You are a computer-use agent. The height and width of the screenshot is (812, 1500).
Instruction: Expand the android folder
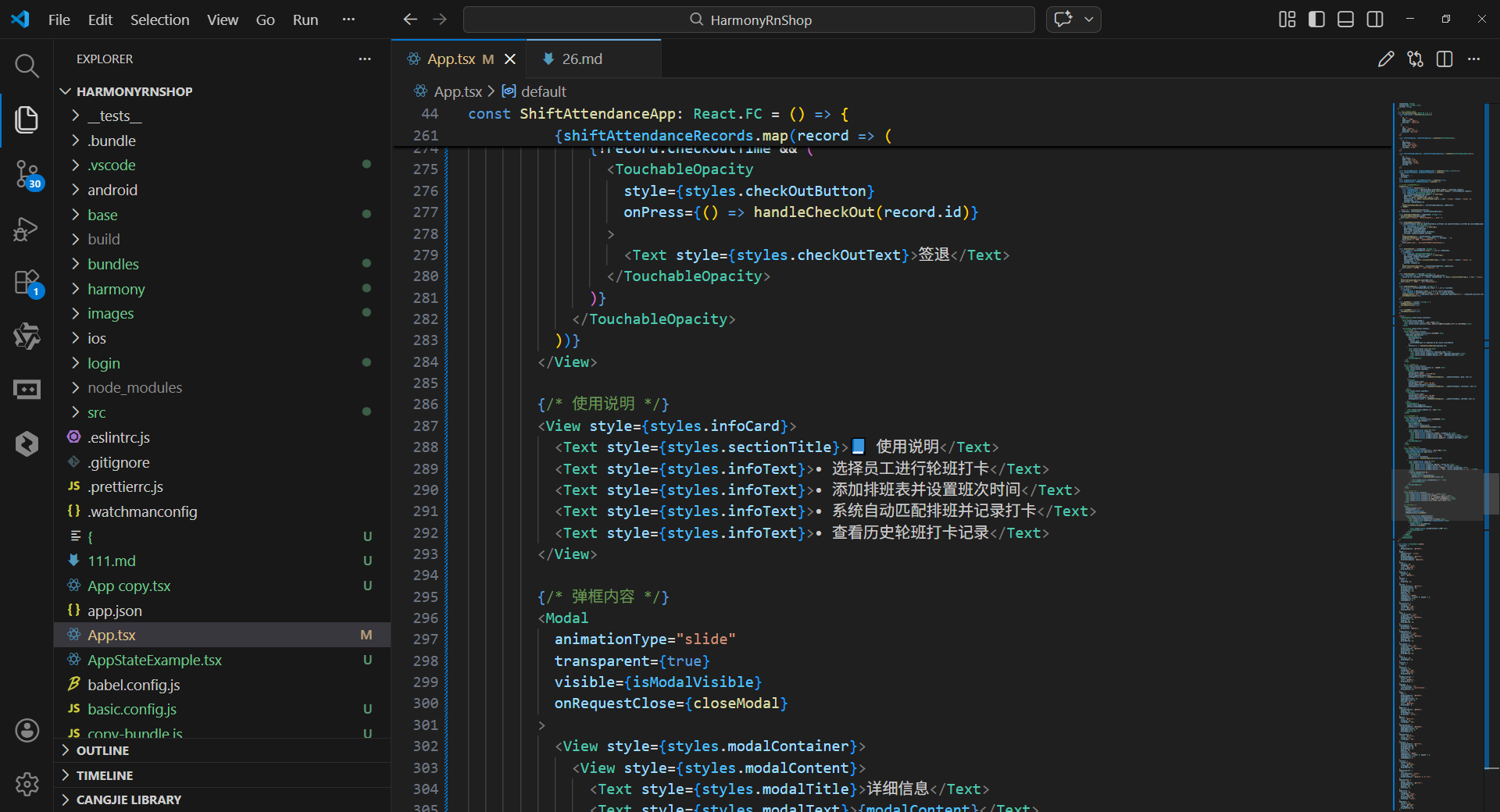pos(222,190)
